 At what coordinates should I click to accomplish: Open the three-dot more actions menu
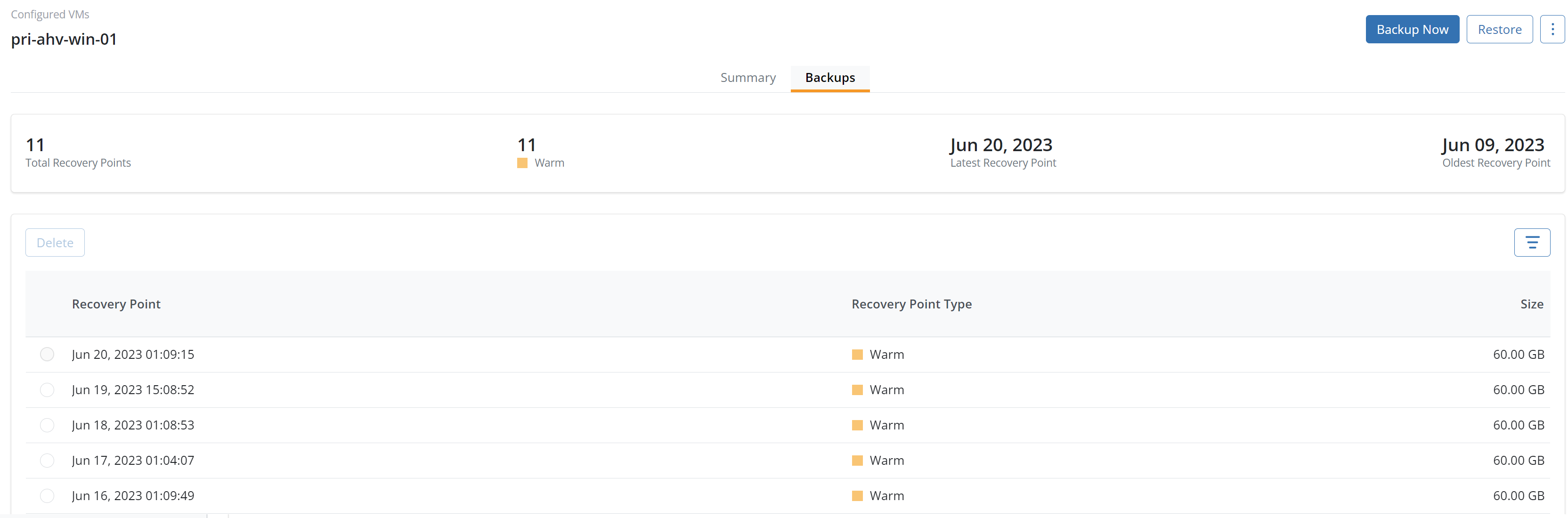click(x=1552, y=29)
